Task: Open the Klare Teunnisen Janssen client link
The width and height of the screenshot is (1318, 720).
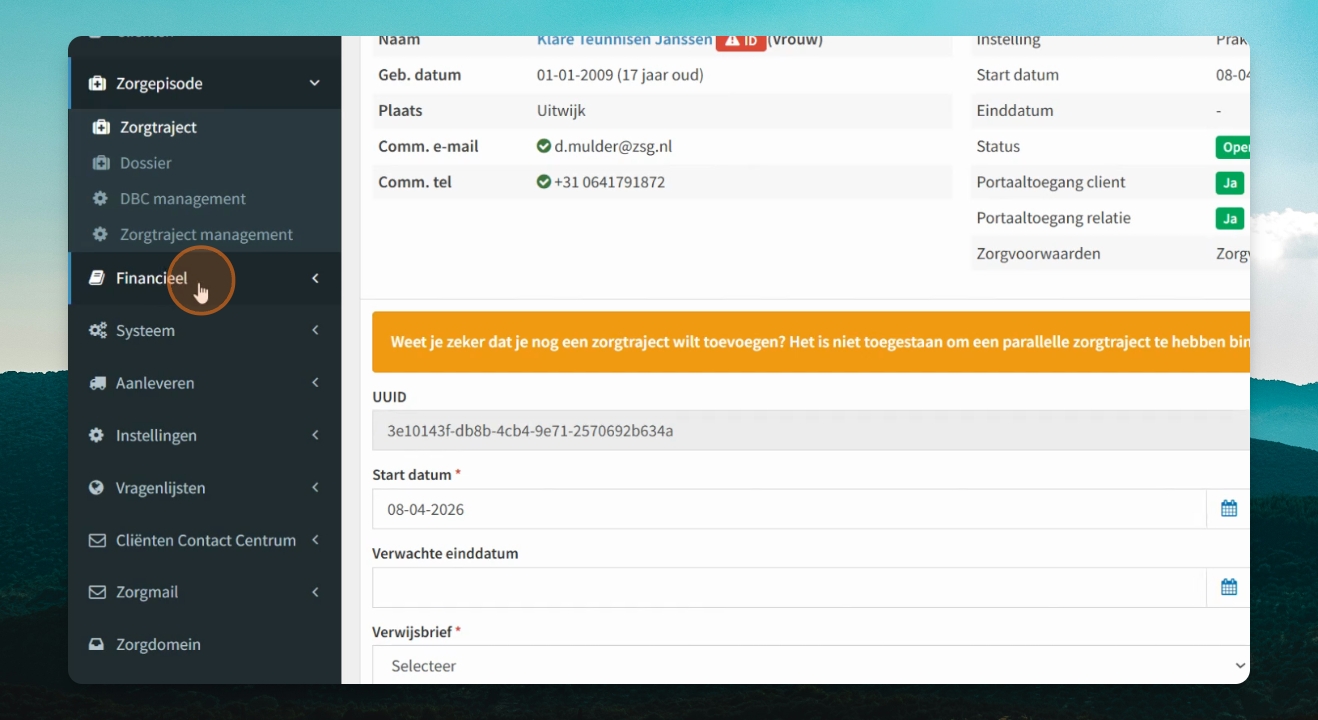Action: [625, 40]
